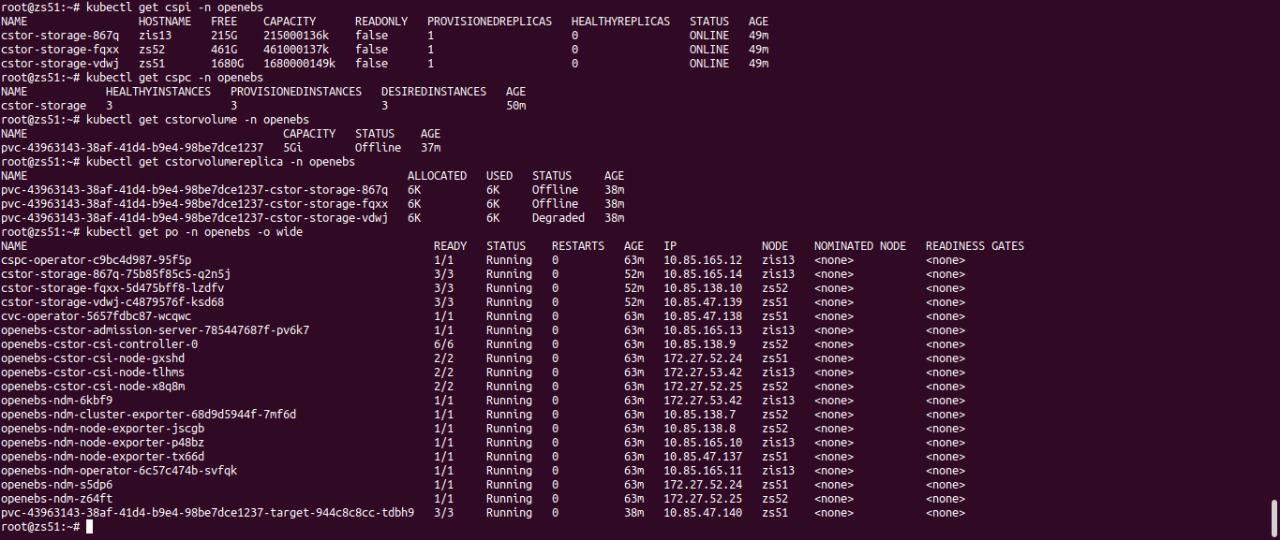Click IP address 10.85.138.9
Screen dimensions: 1280x540
700,343
